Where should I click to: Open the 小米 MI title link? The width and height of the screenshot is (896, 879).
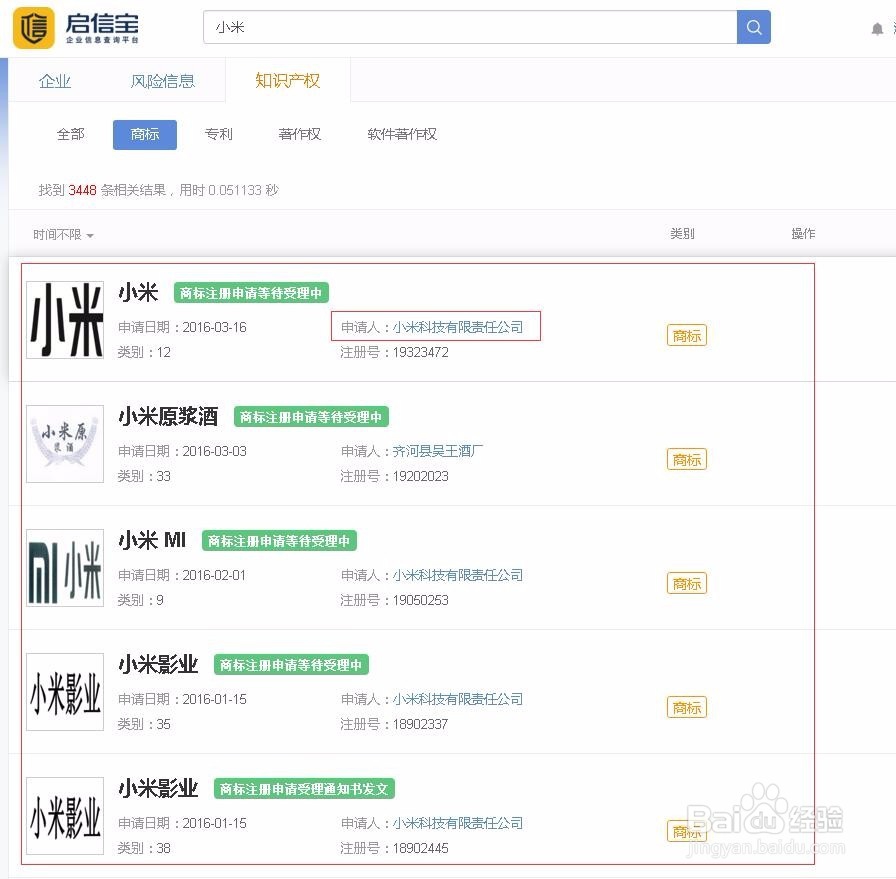point(152,540)
